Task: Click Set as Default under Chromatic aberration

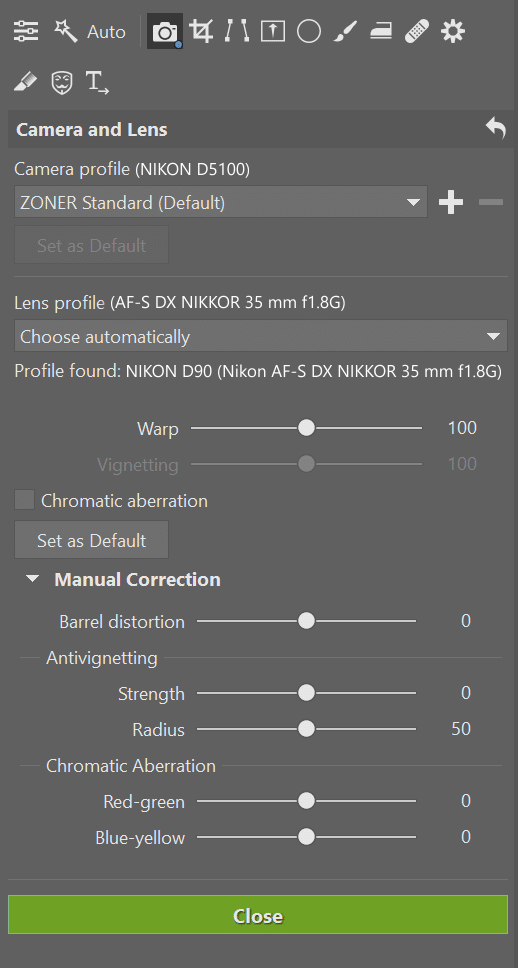Action: [91, 540]
